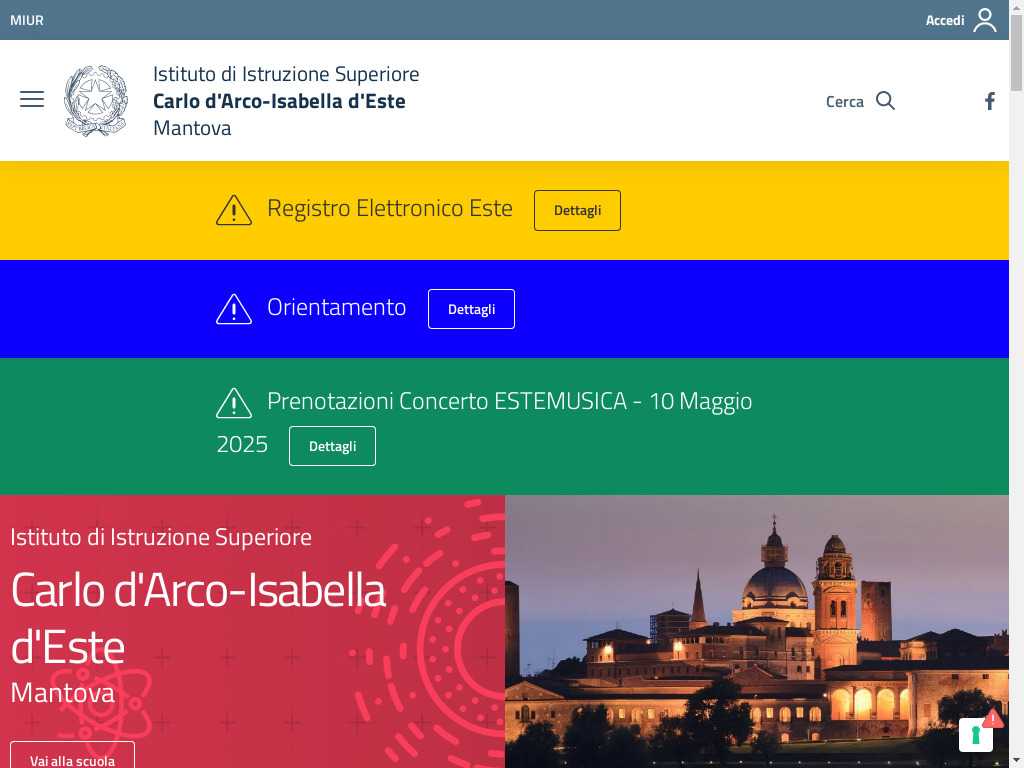Click the Italian Republic emblem logo

click(96, 101)
